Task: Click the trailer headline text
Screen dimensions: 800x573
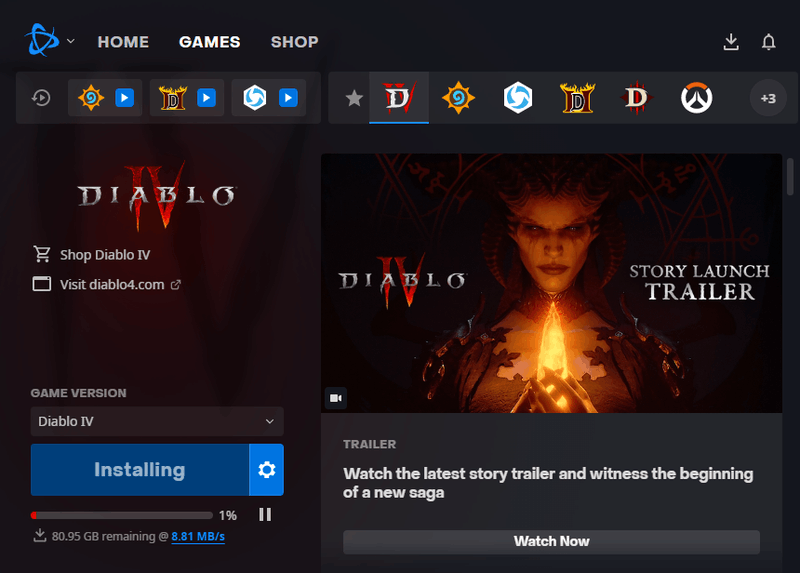Action: click(x=548, y=483)
